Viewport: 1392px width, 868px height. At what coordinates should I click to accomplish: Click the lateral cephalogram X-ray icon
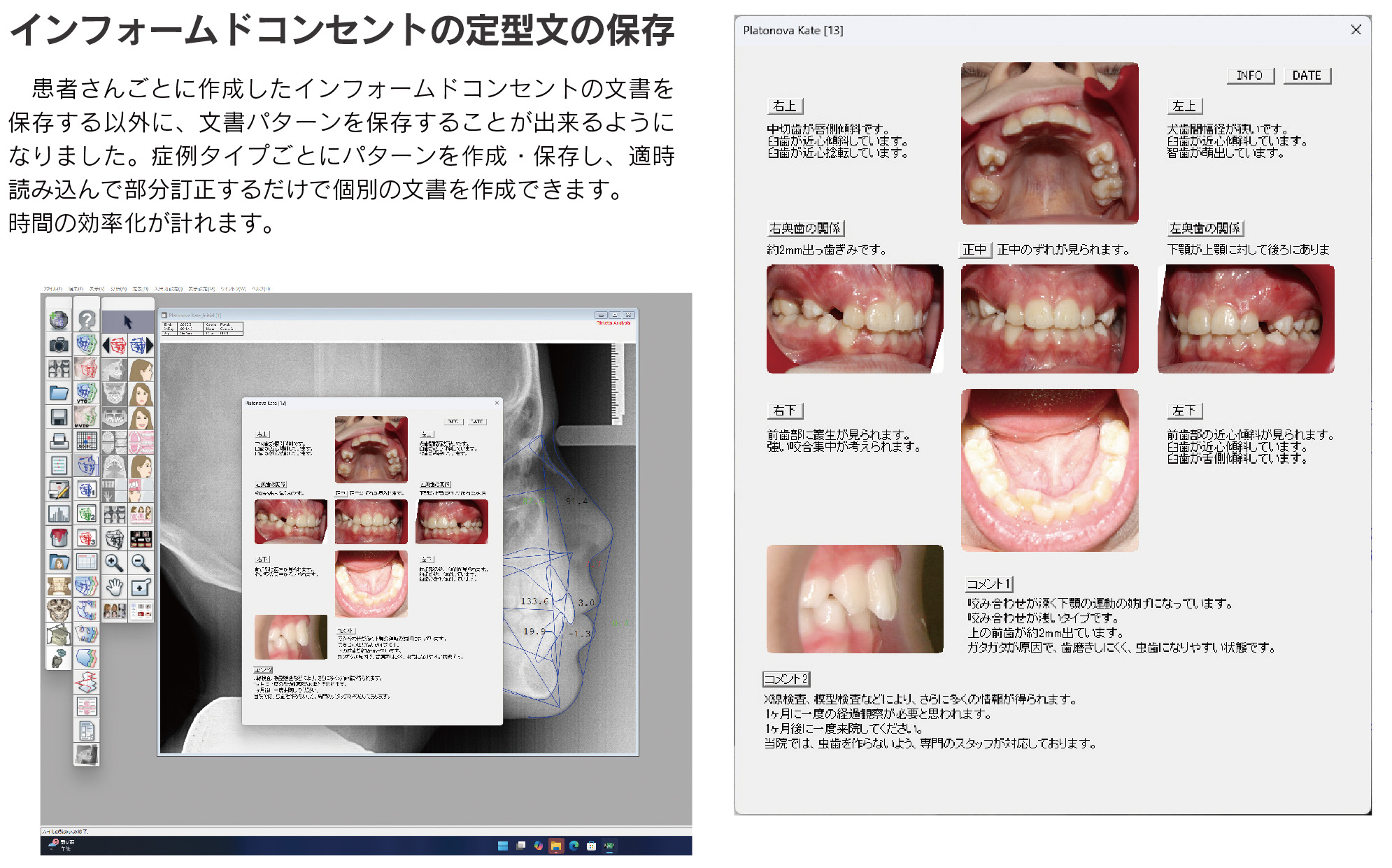tap(114, 369)
